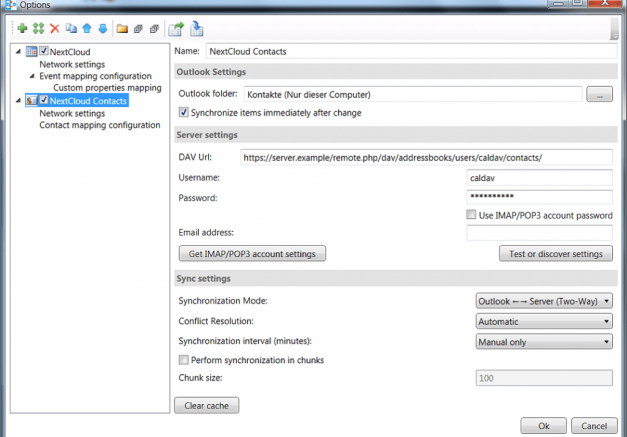Click the Conflict Resolution label
627x437 pixels.
[216, 321]
